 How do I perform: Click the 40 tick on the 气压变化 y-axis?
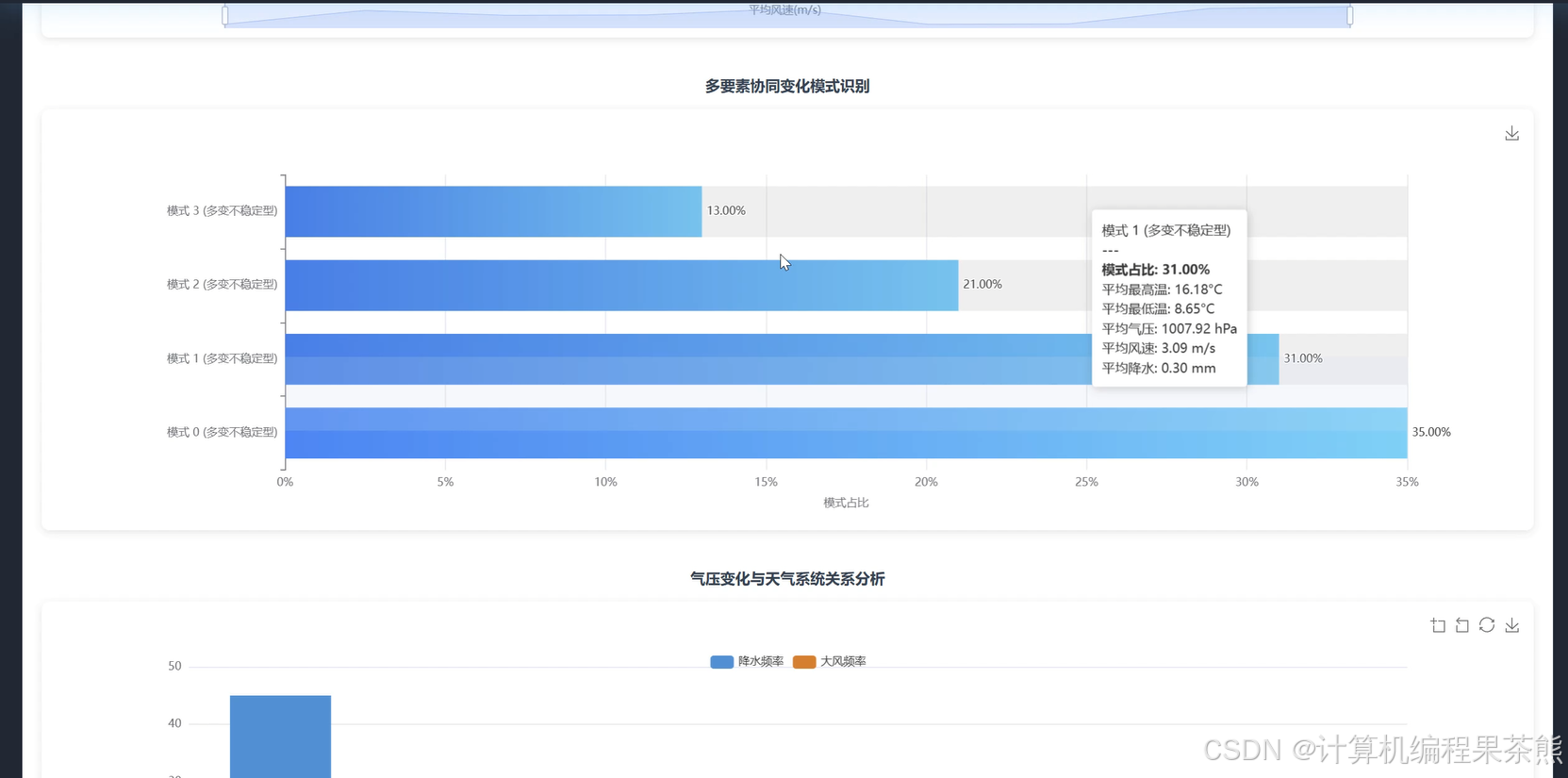tap(174, 723)
